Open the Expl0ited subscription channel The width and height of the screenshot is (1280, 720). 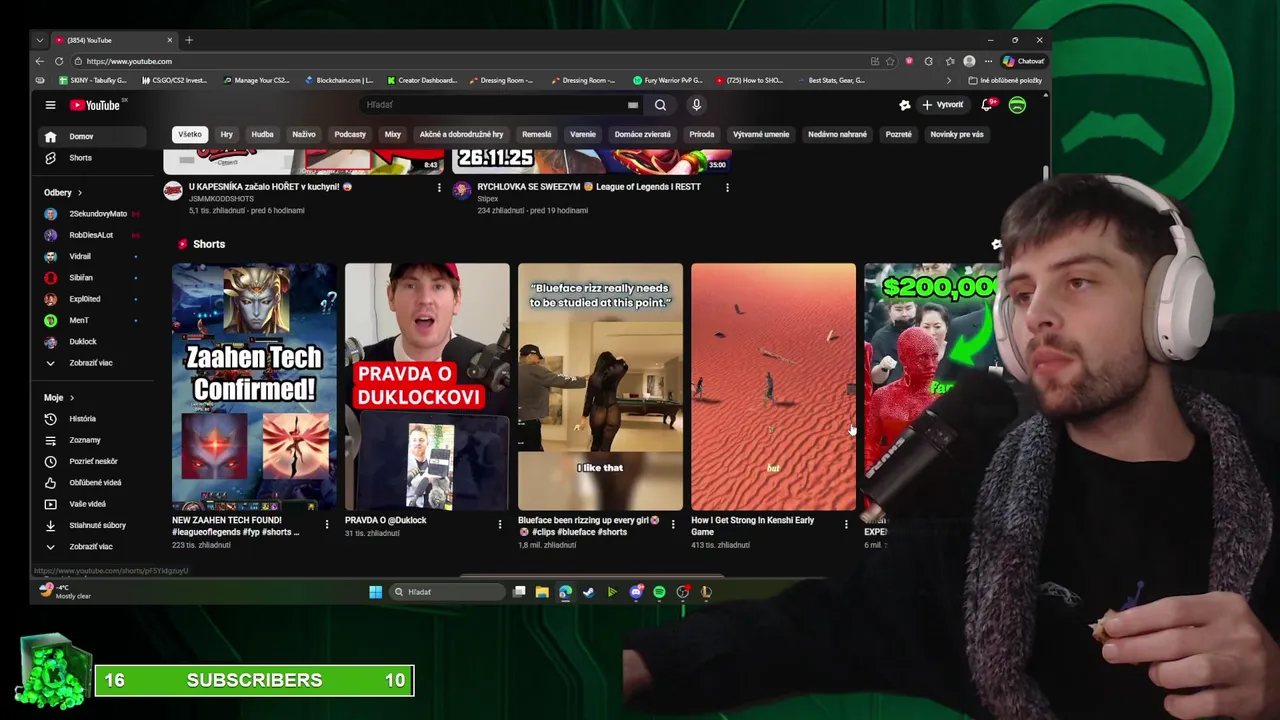tap(90, 299)
